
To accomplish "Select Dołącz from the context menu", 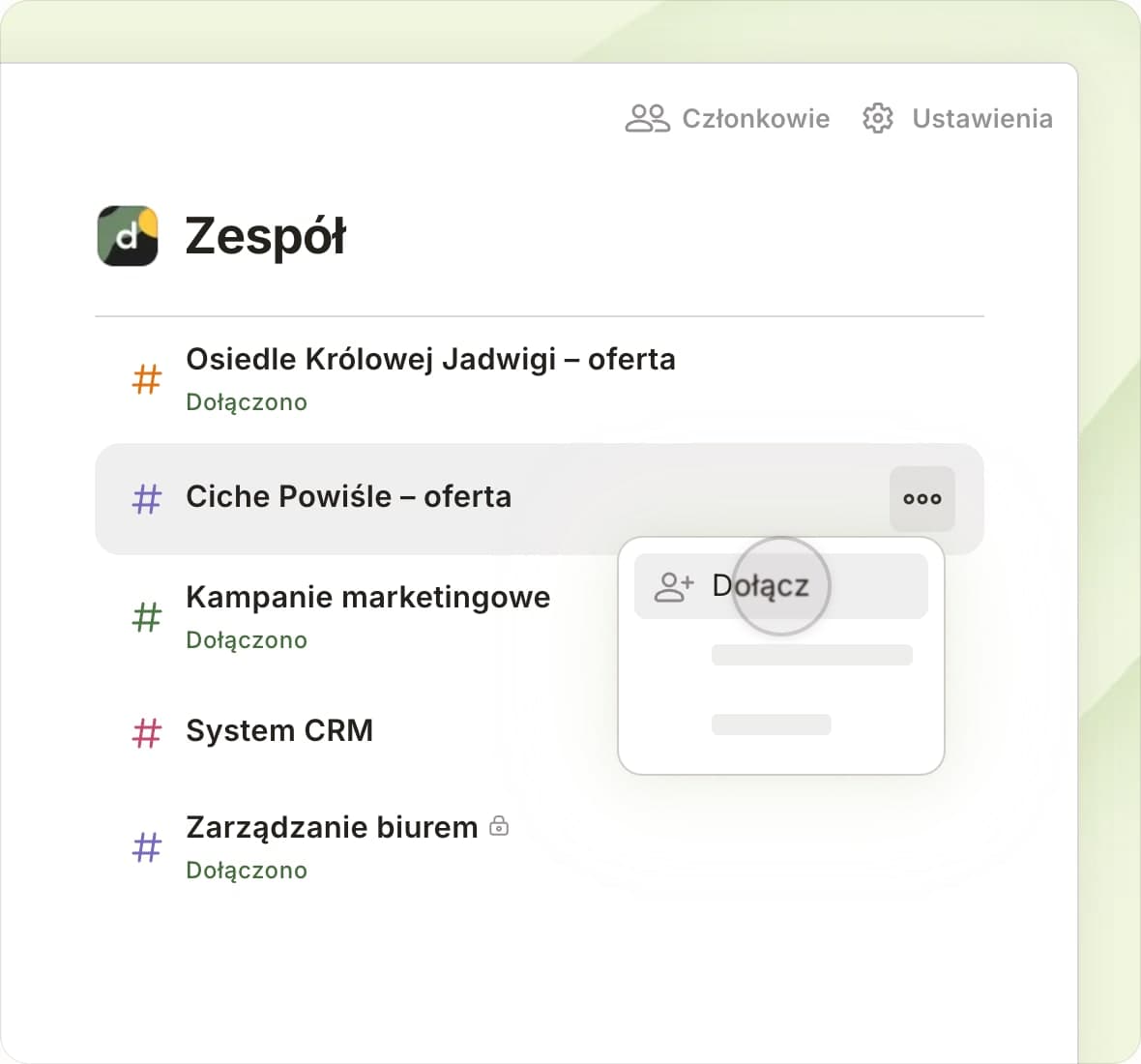I will [x=760, y=586].
